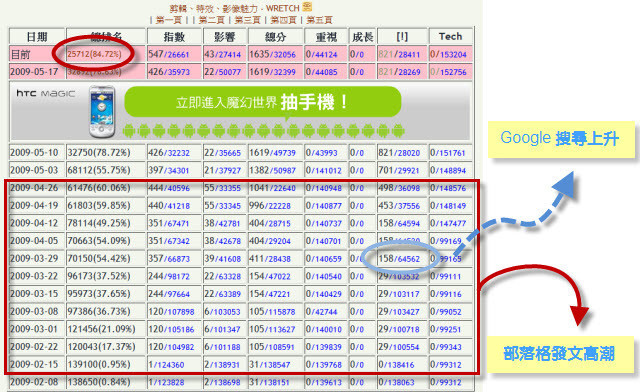
Task: Select the 2009-05-17 date cell
Action: point(37,71)
